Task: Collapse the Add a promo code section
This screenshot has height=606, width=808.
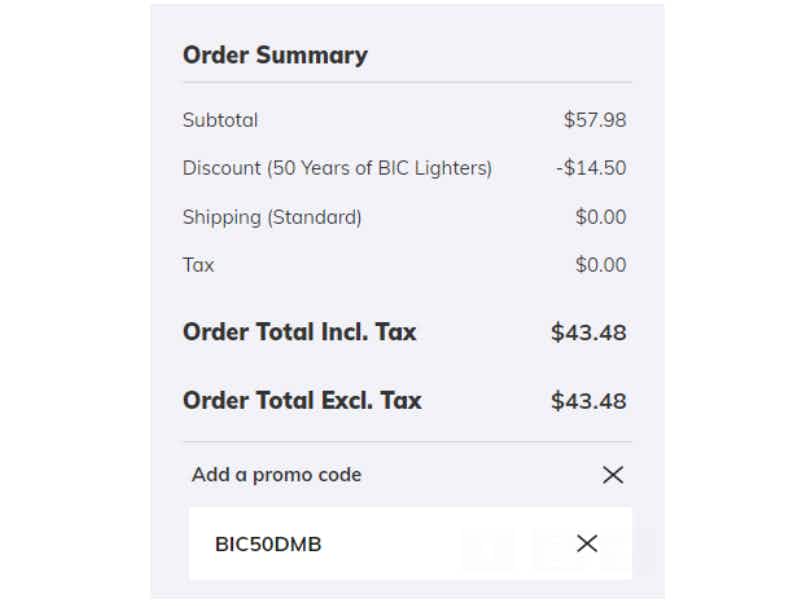Action: click(613, 475)
